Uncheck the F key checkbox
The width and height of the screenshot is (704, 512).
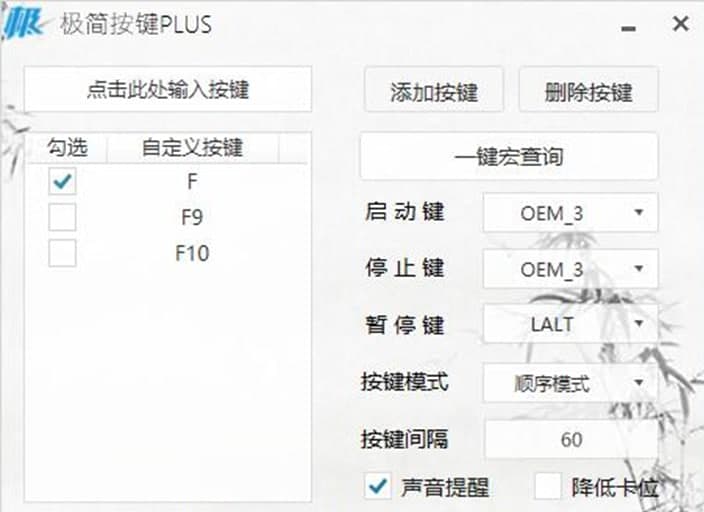pyautogui.click(x=62, y=181)
